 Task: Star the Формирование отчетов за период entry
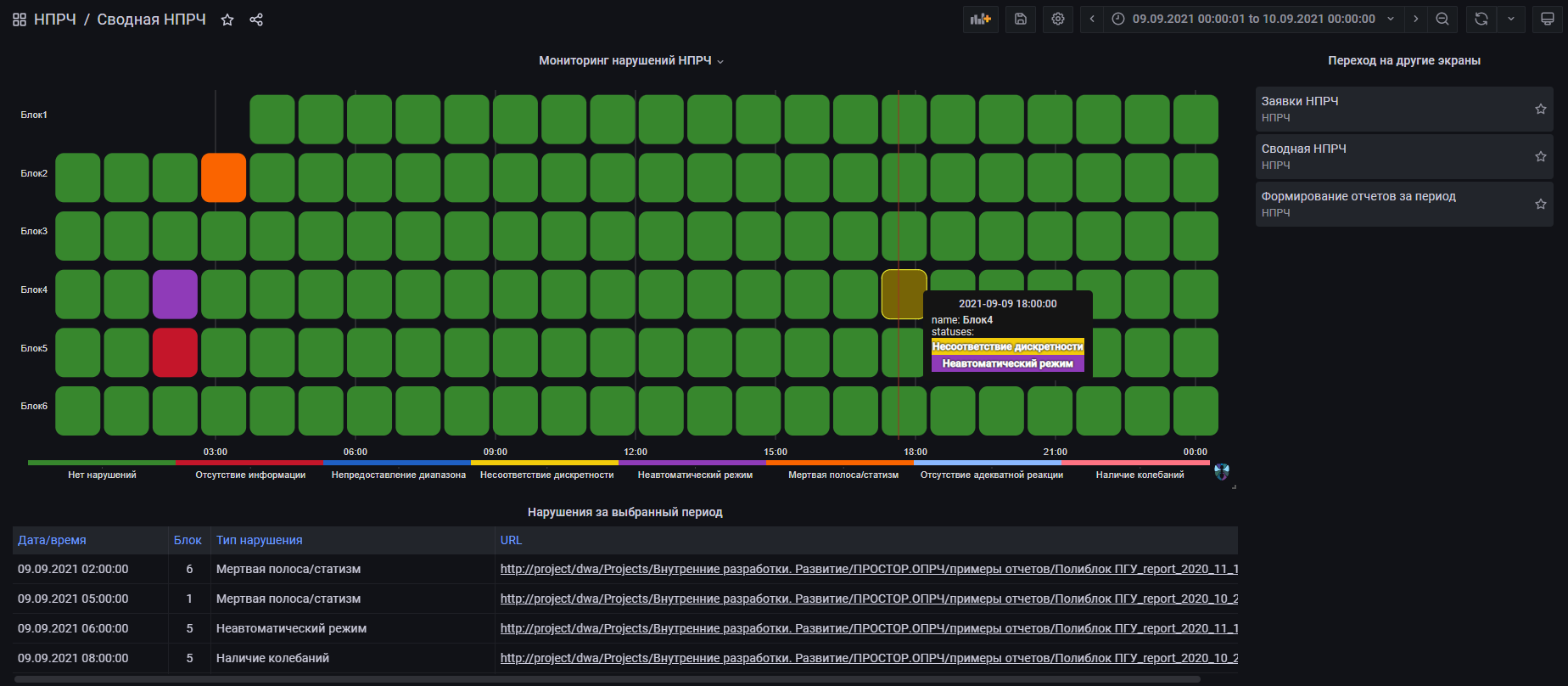coord(1541,204)
